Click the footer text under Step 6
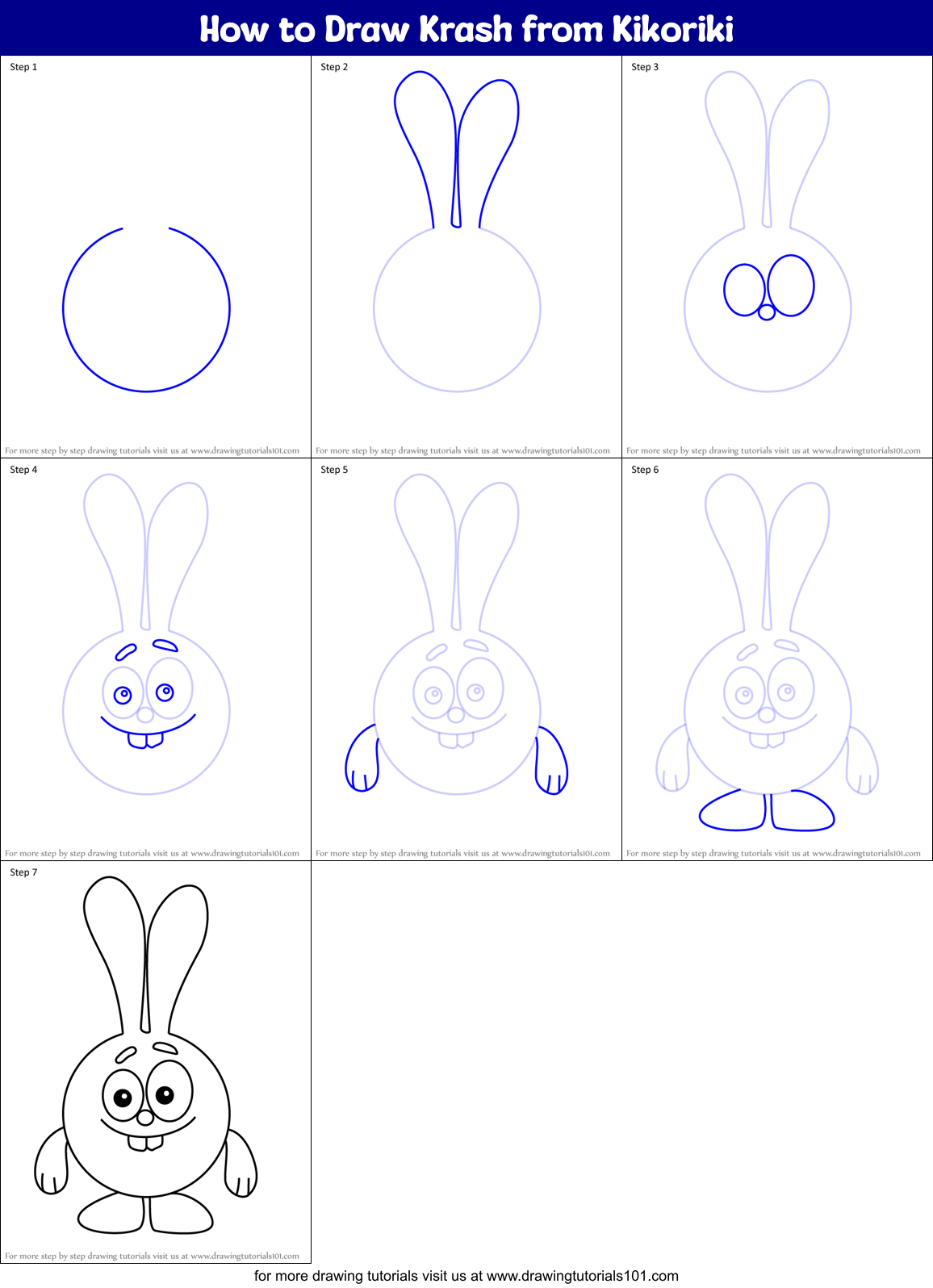Image resolution: width=933 pixels, height=1288 pixels. pos(773,854)
